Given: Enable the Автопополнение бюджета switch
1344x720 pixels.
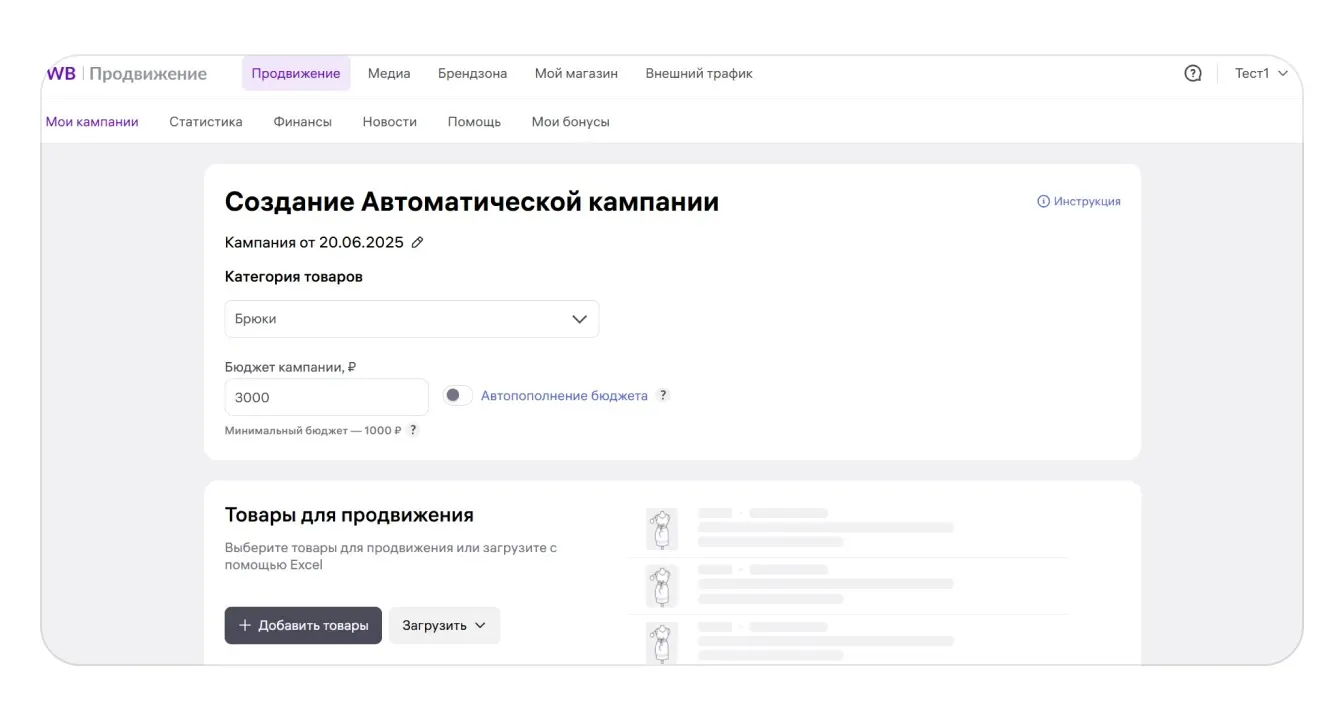Looking at the screenshot, I should (458, 395).
